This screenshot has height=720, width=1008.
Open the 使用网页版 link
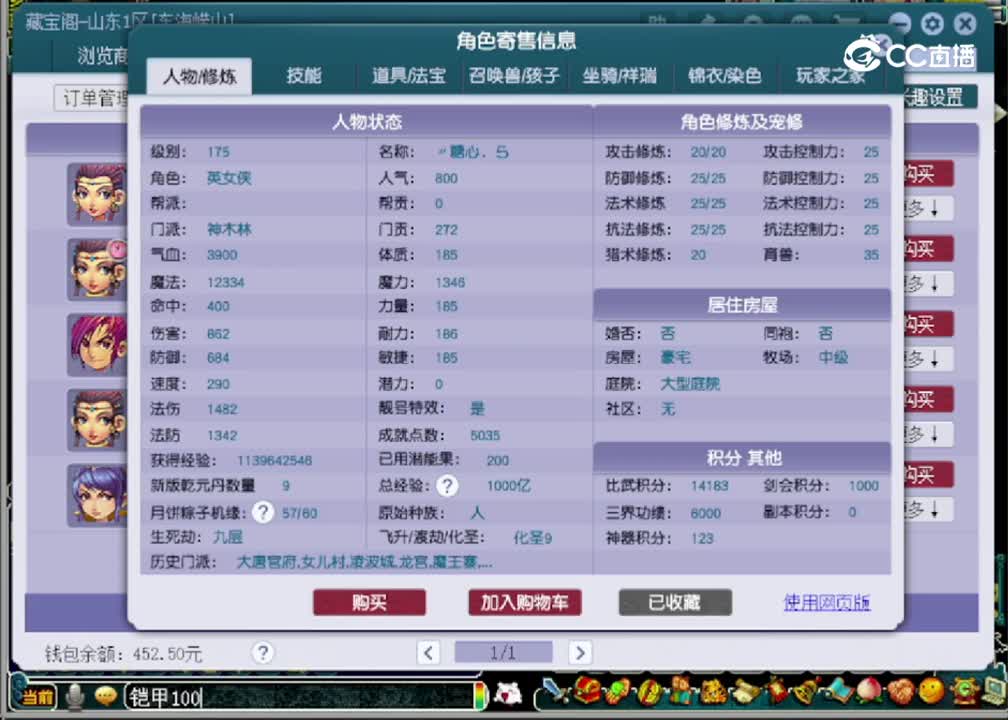coord(827,603)
